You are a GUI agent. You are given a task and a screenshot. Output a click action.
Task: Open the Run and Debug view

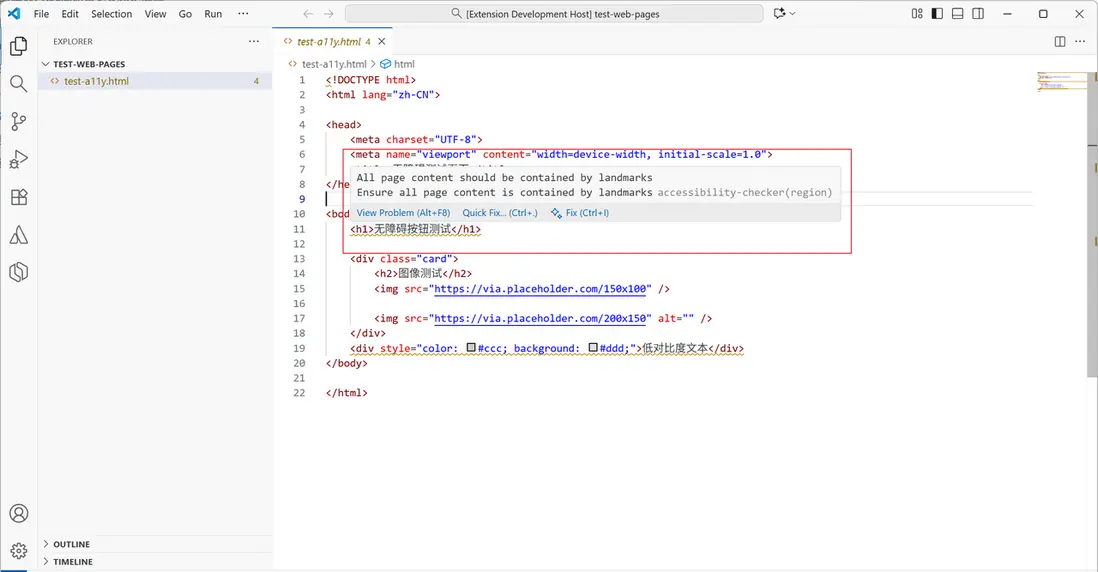click(18, 160)
